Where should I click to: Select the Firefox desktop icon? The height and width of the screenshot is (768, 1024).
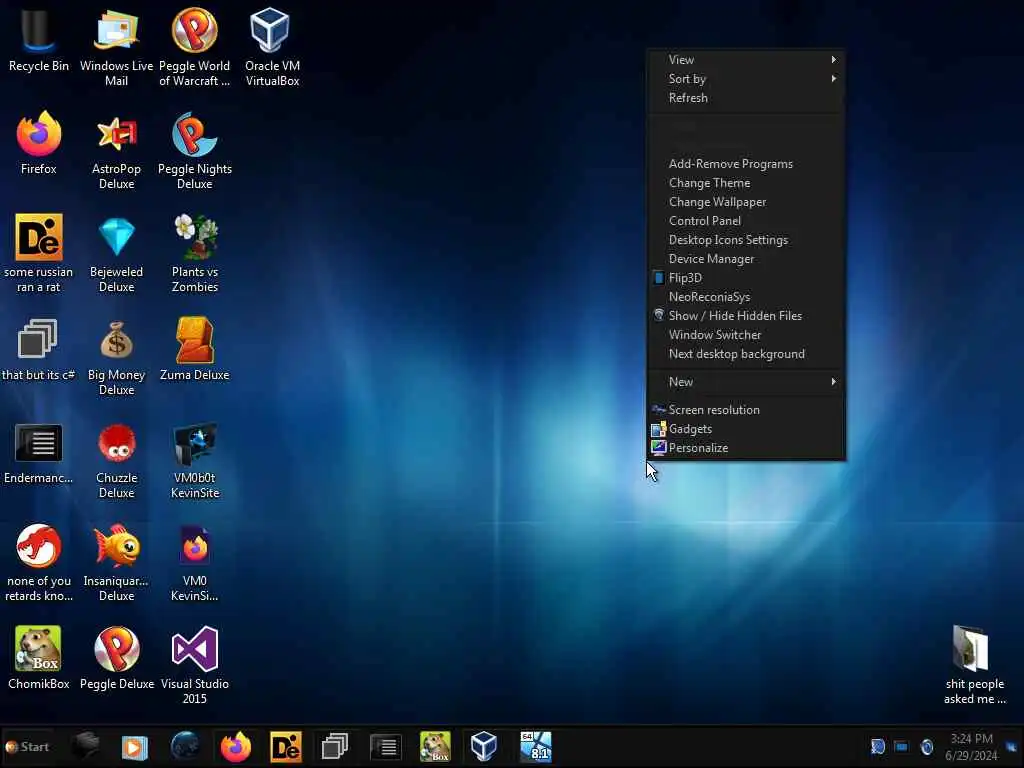pyautogui.click(x=39, y=143)
